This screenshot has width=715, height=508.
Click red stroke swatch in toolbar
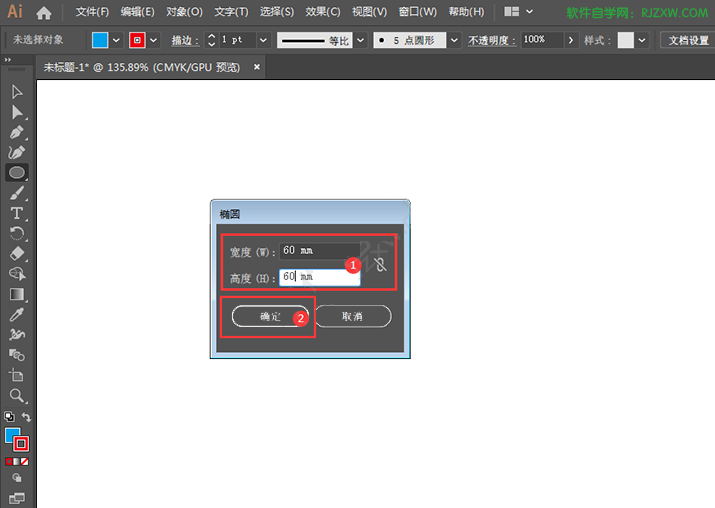[x=21, y=443]
